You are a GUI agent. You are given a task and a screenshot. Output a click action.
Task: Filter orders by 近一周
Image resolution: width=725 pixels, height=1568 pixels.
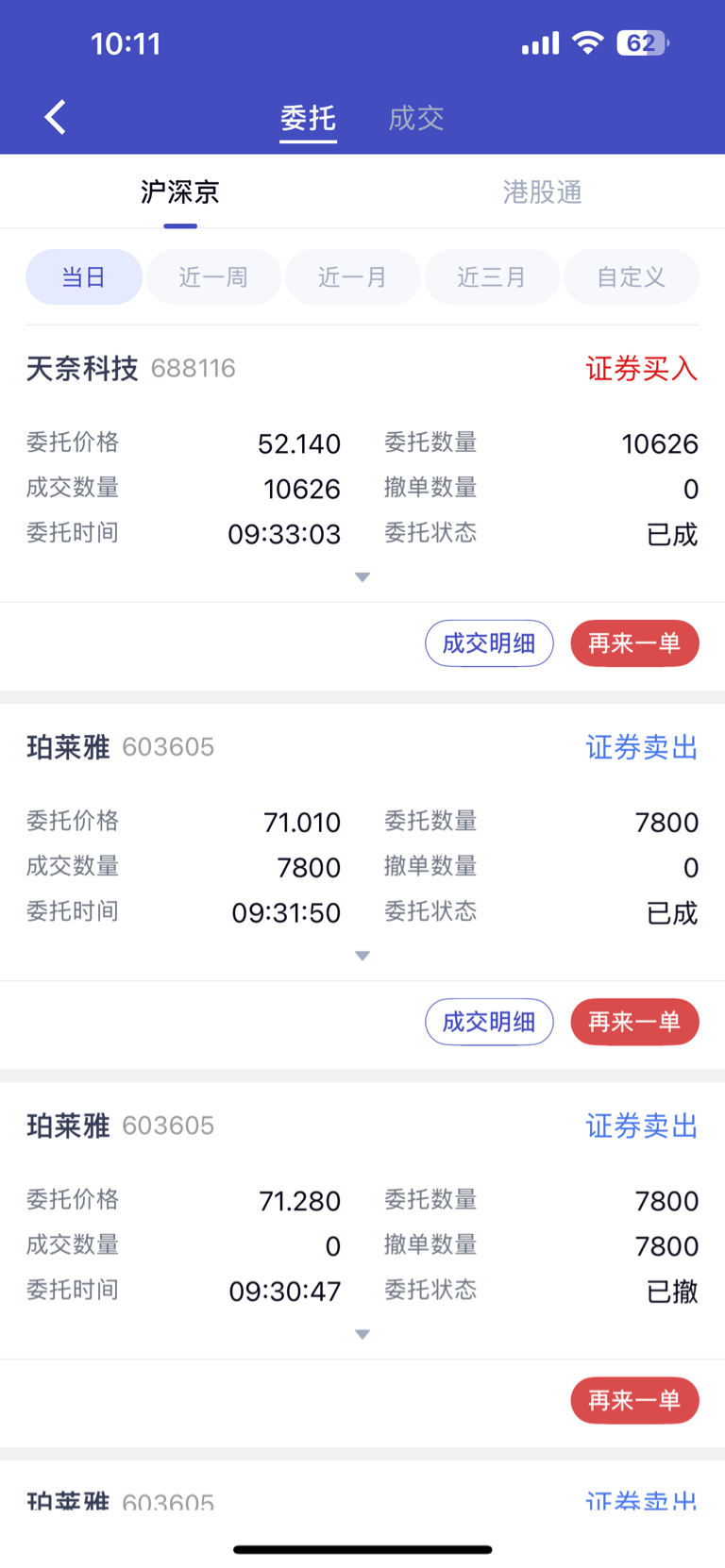point(213,277)
